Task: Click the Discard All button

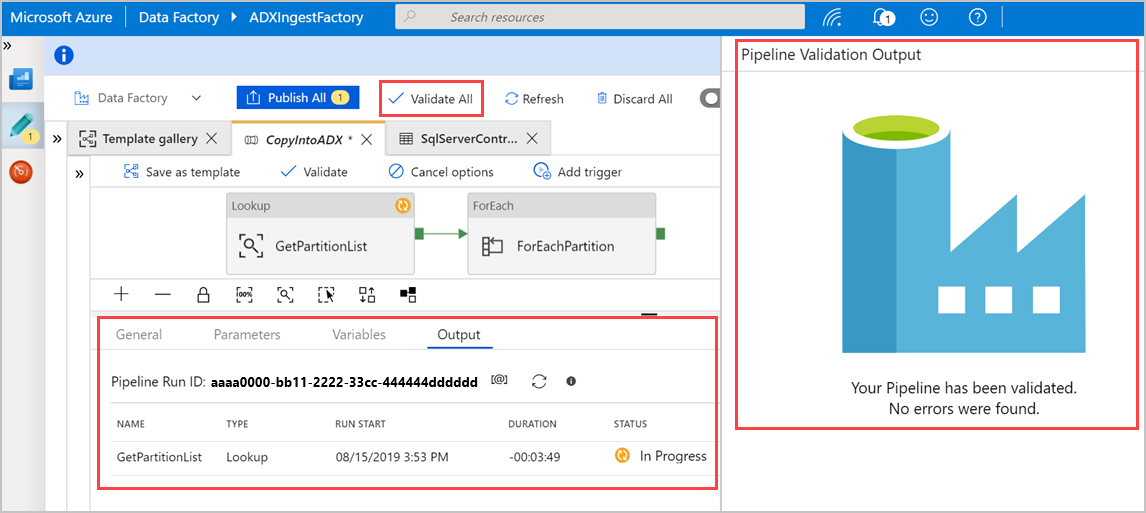Action: click(x=634, y=99)
